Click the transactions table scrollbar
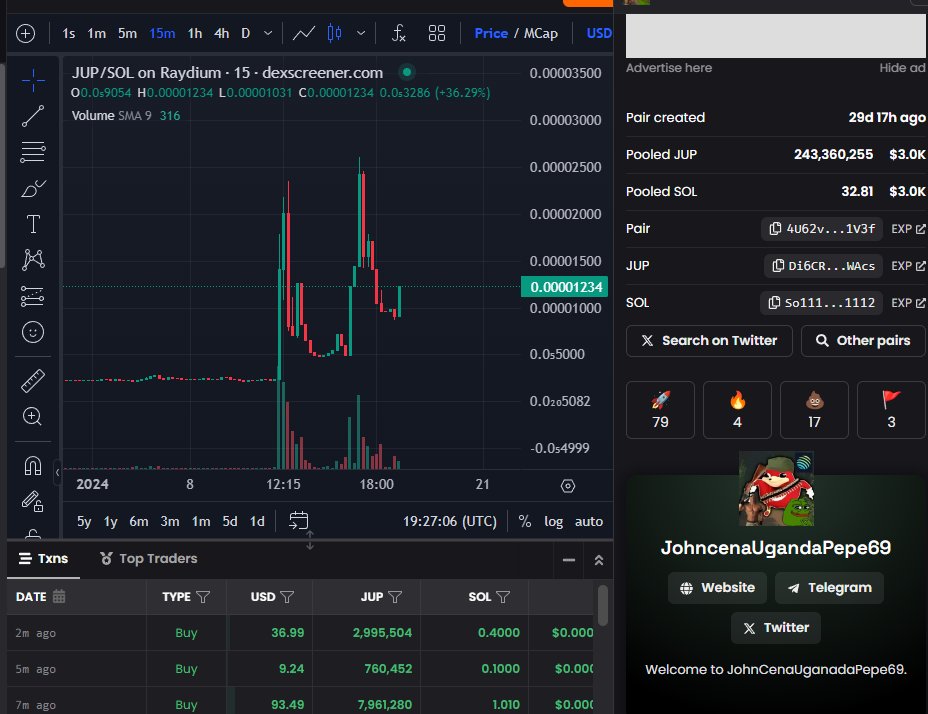928x714 pixels. (x=602, y=605)
